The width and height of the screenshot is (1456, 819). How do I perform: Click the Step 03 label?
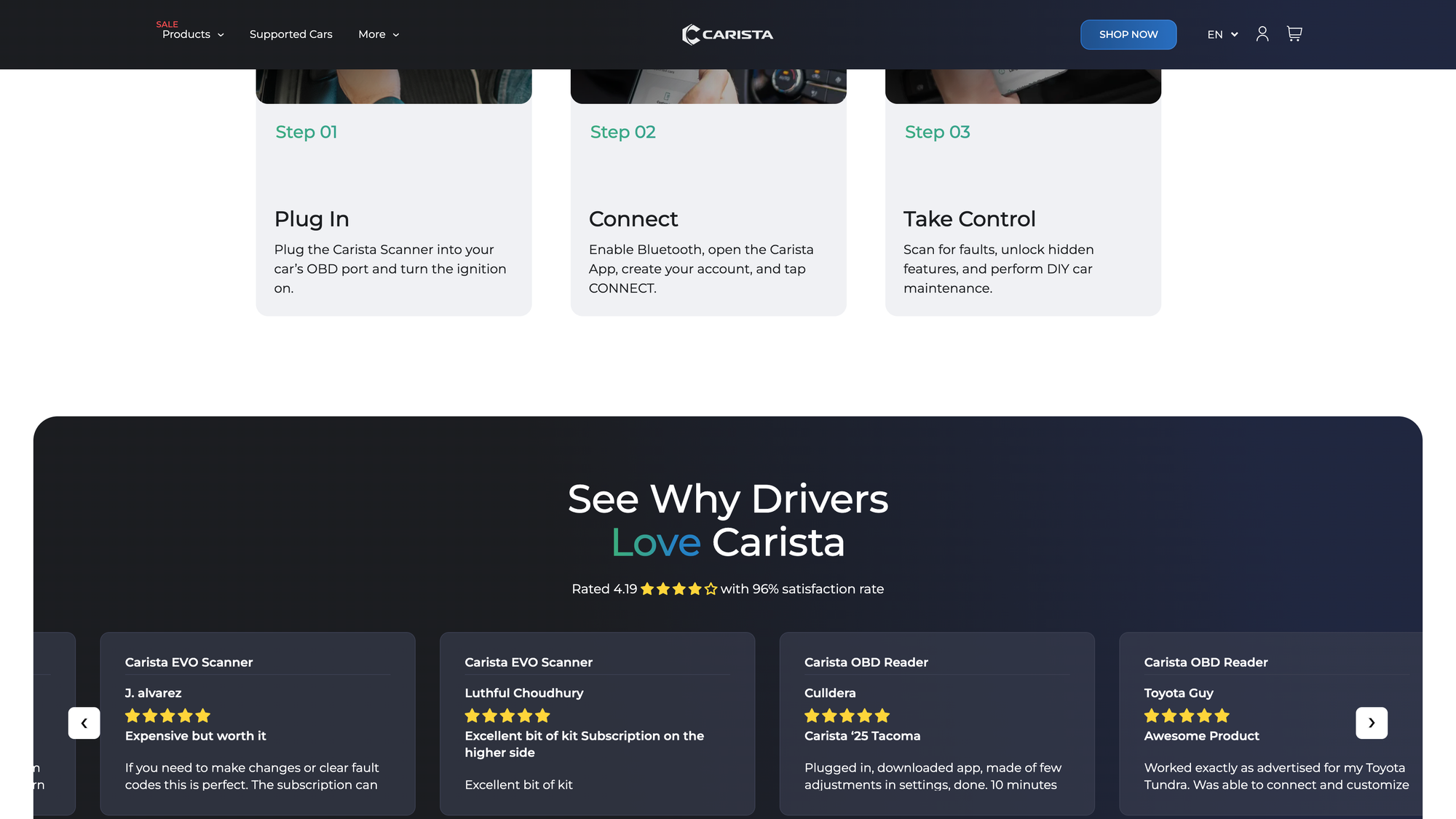click(938, 132)
